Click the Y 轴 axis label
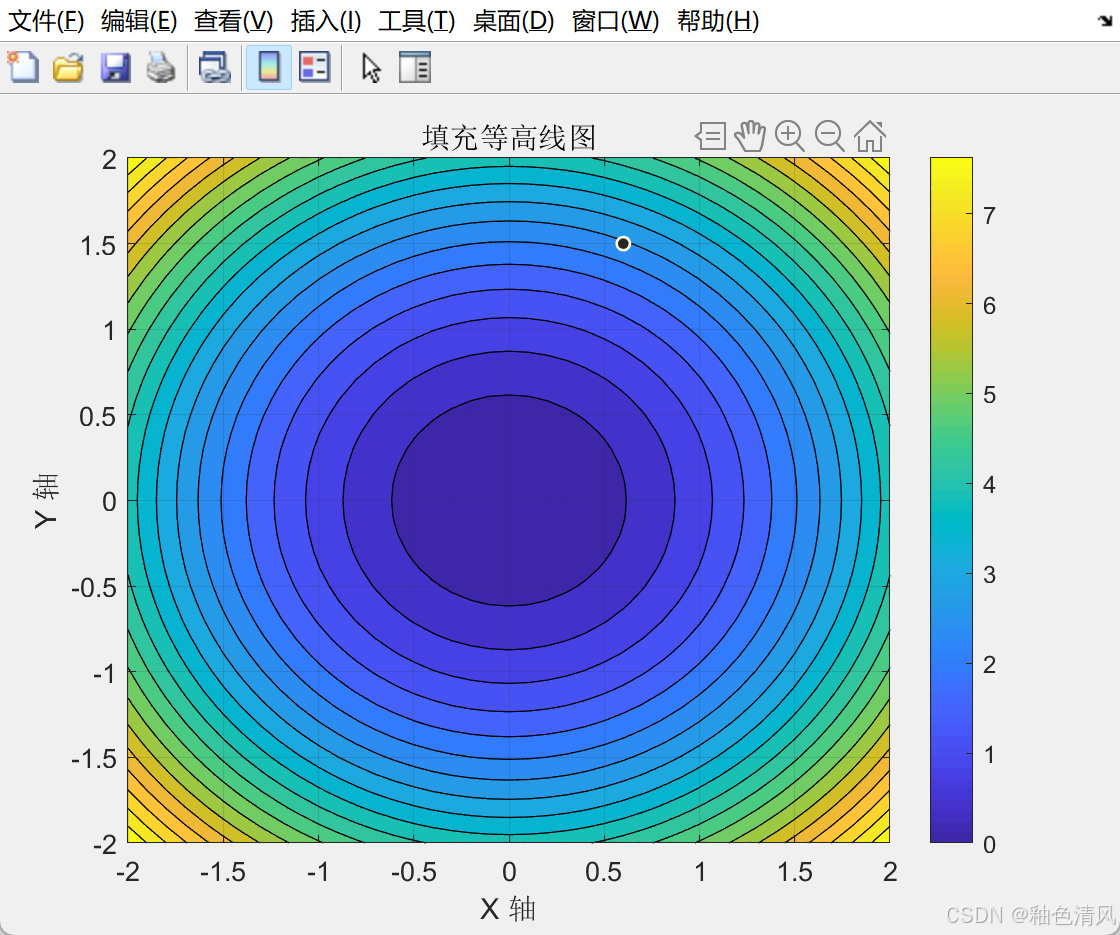 click(46, 501)
